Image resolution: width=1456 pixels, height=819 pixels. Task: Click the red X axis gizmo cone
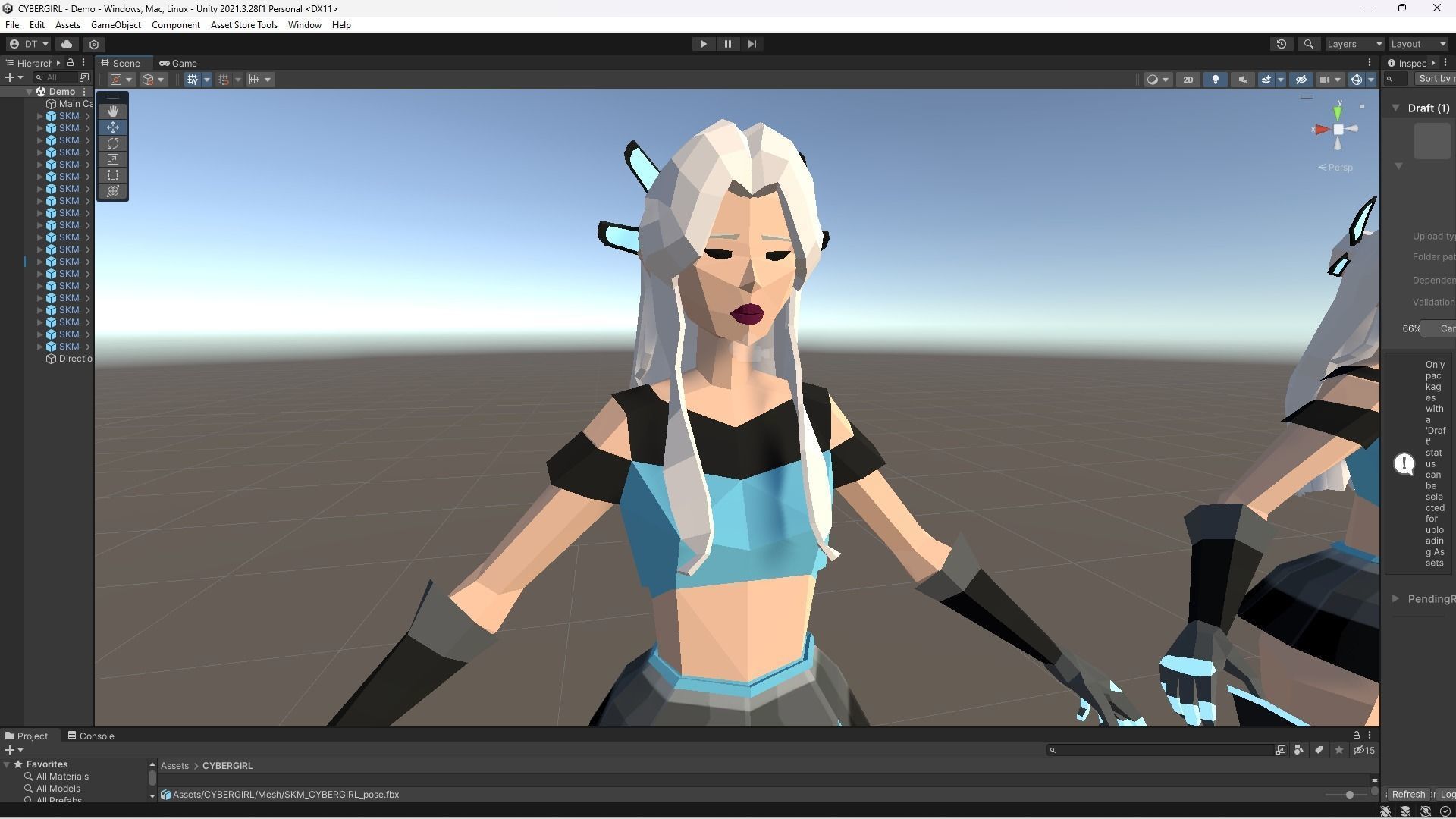point(1322,130)
